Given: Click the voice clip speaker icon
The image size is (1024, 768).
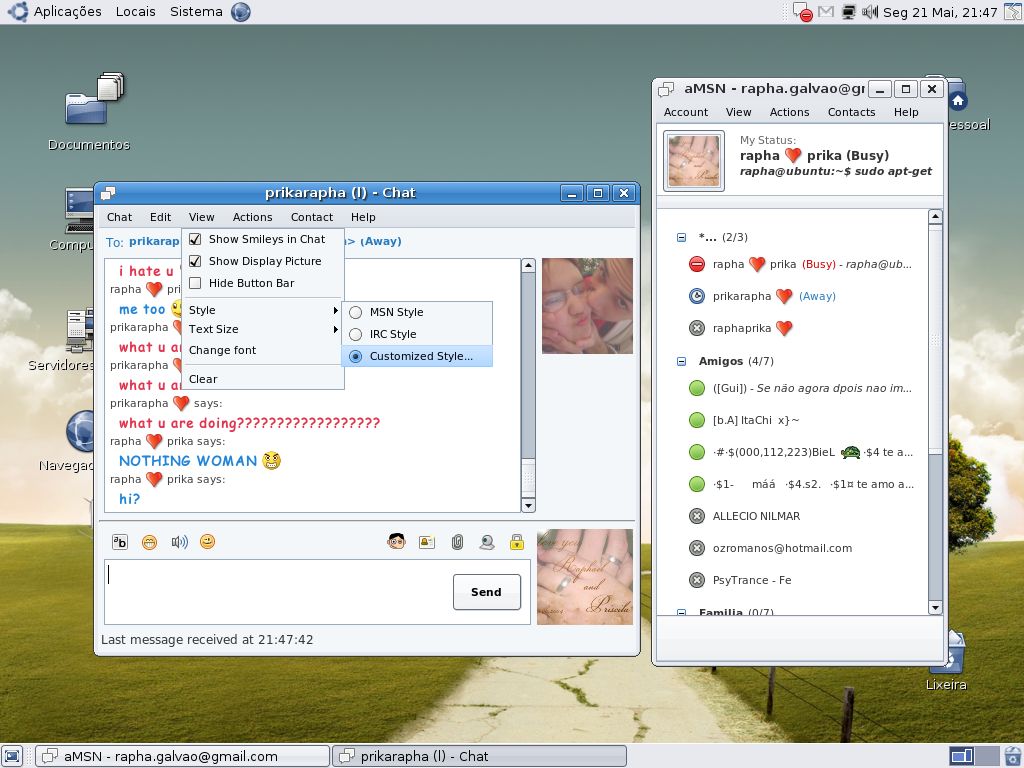Looking at the screenshot, I should point(179,542).
